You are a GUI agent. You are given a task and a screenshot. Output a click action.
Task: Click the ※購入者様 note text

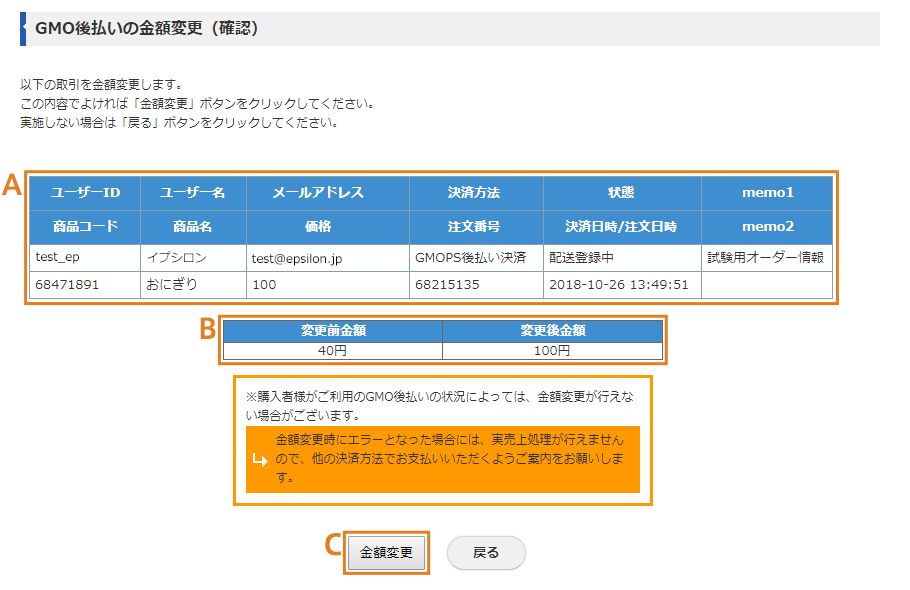tap(439, 406)
